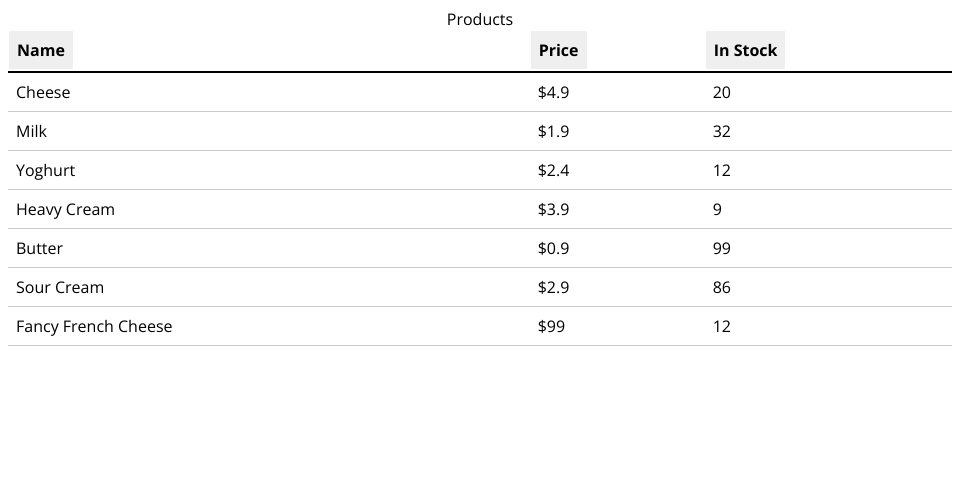Viewport: 960px width, 500px height.
Task: Click the stock value 99 for Butter
Action: point(722,248)
